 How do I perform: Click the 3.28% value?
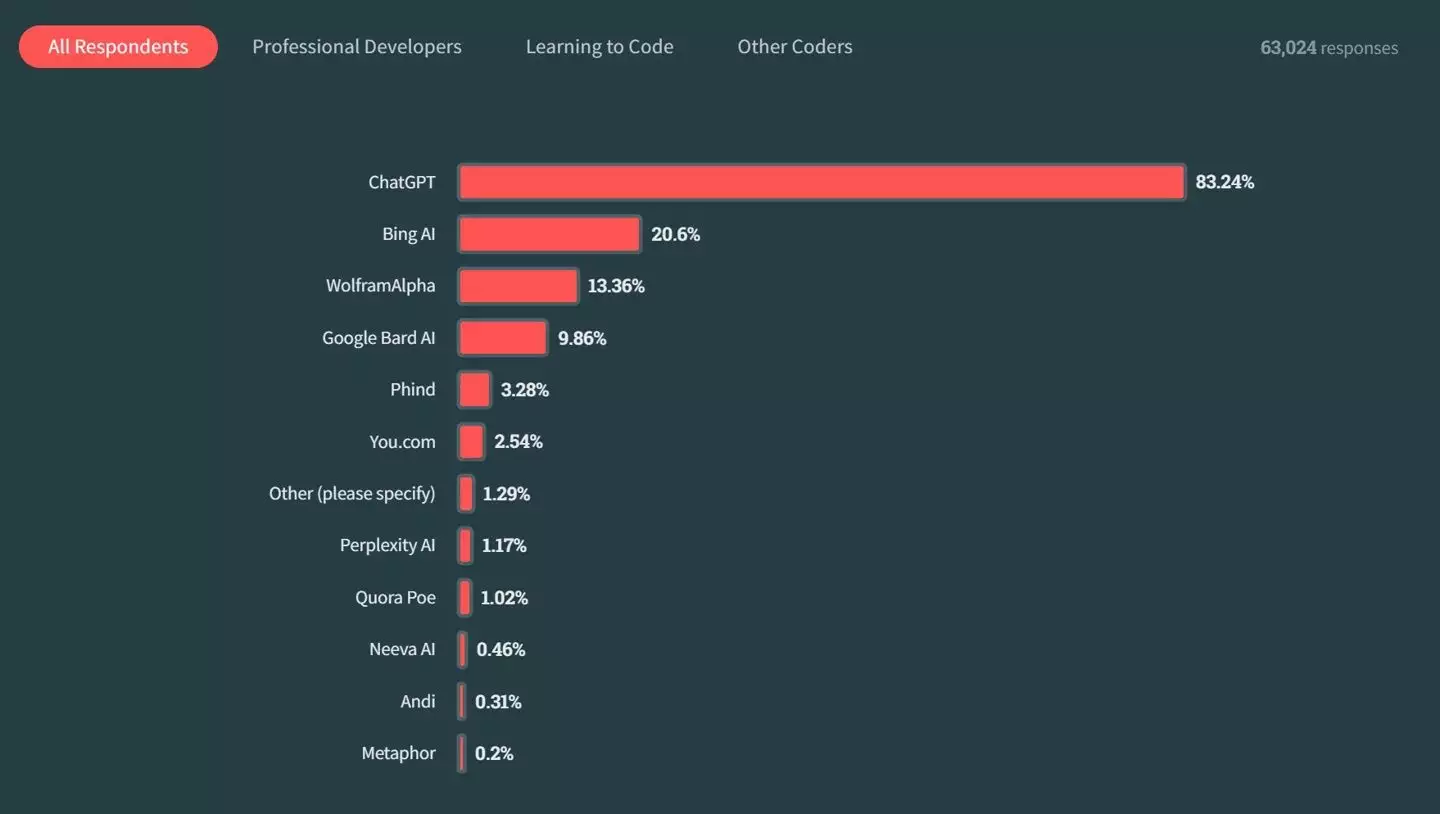(525, 390)
